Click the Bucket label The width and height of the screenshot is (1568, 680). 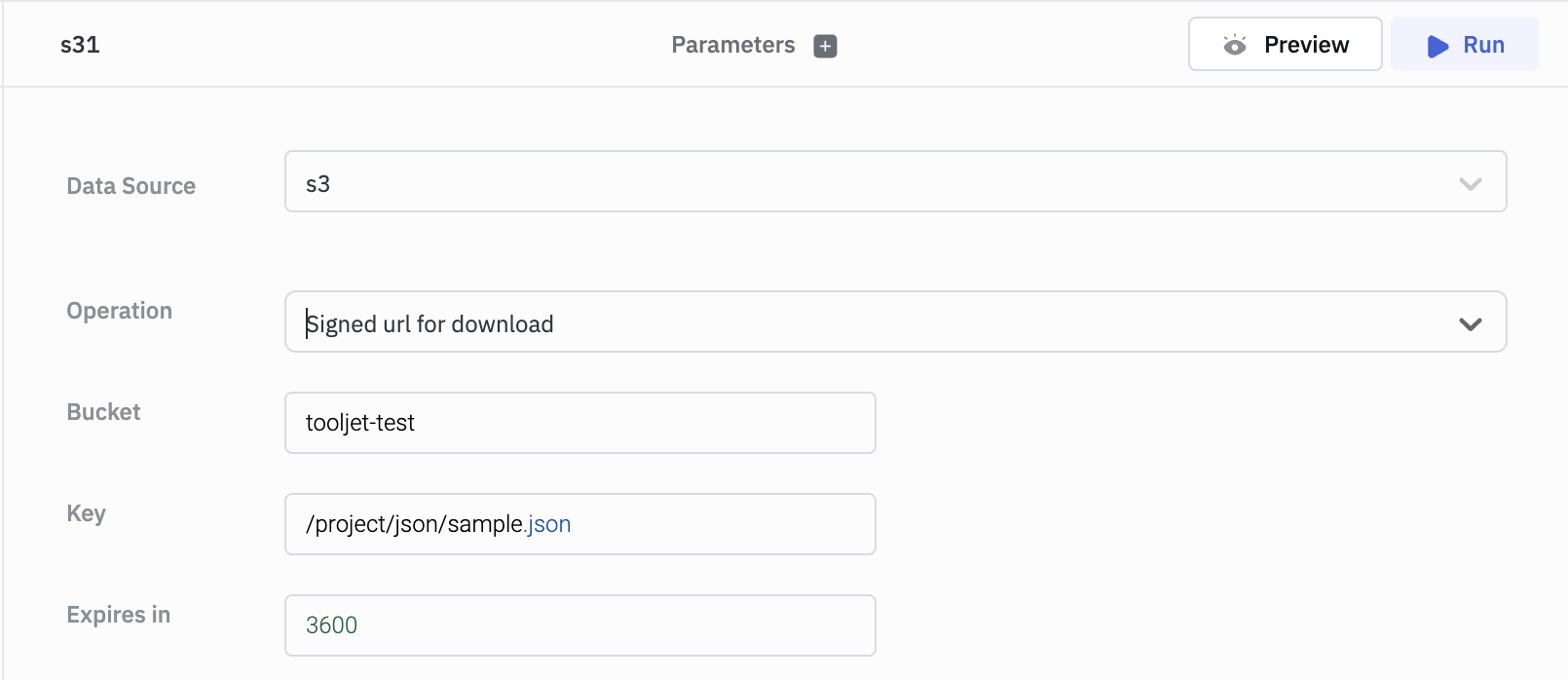[103, 412]
